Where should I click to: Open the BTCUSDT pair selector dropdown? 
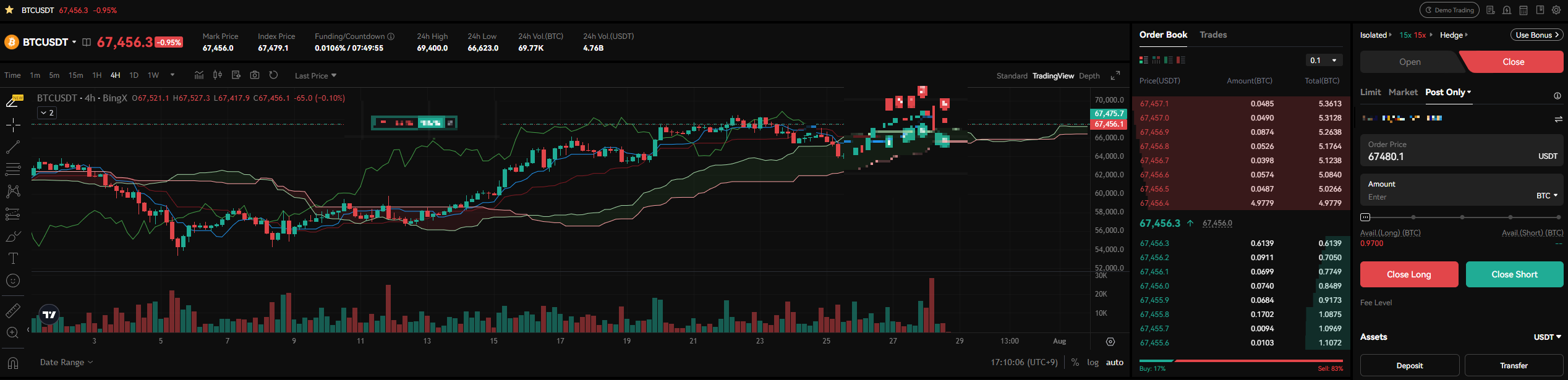[x=74, y=42]
